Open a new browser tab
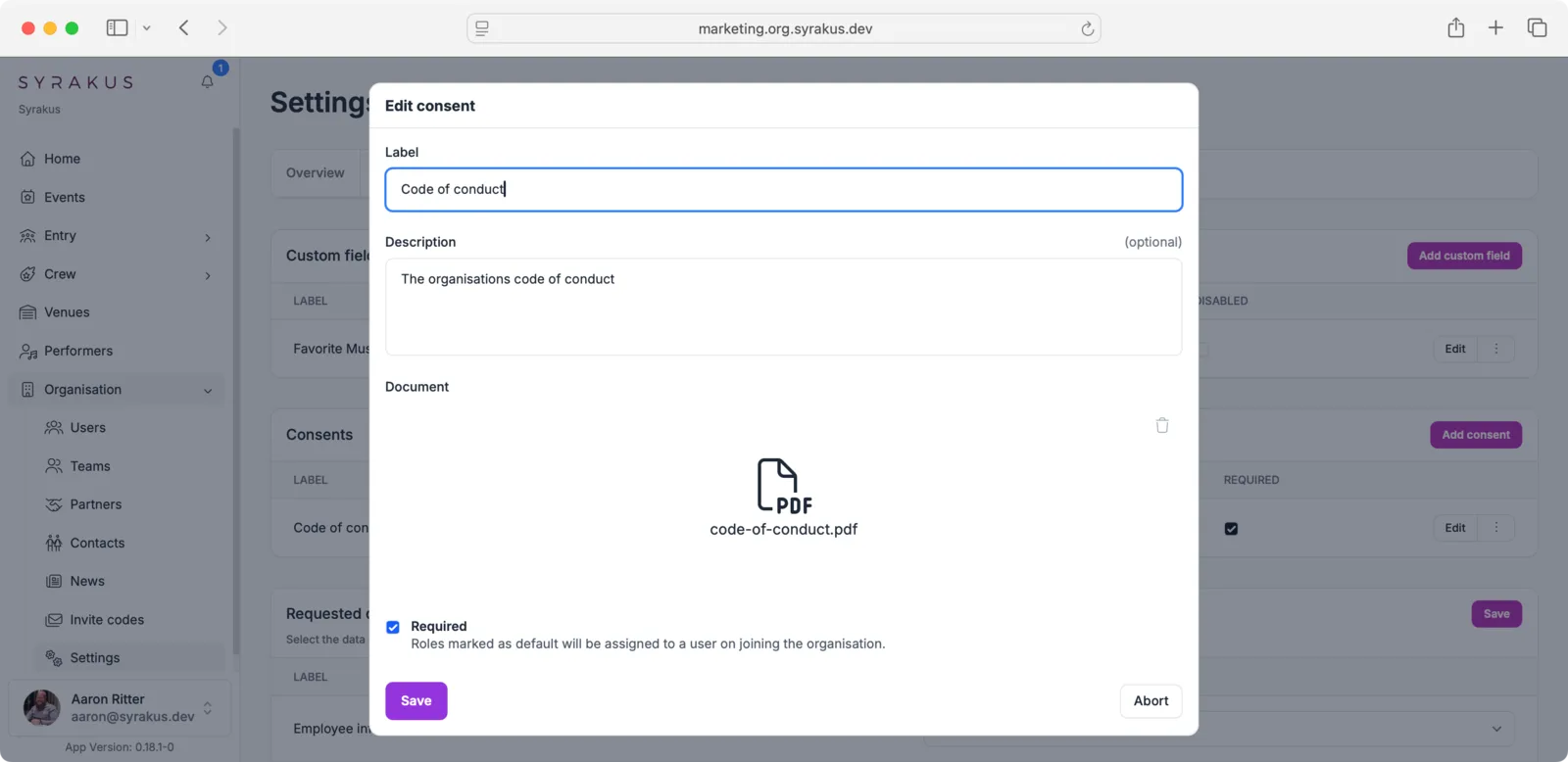Image resolution: width=1568 pixels, height=762 pixels. [1495, 28]
